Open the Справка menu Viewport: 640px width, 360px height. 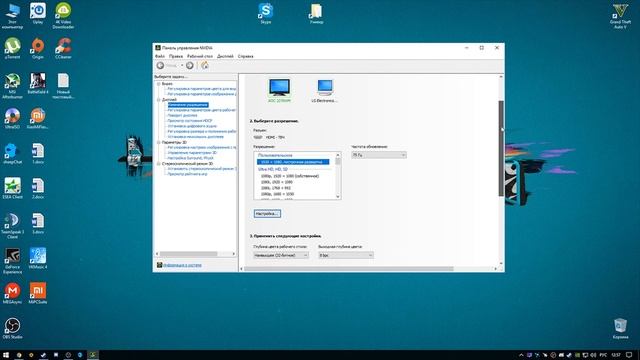[246, 56]
